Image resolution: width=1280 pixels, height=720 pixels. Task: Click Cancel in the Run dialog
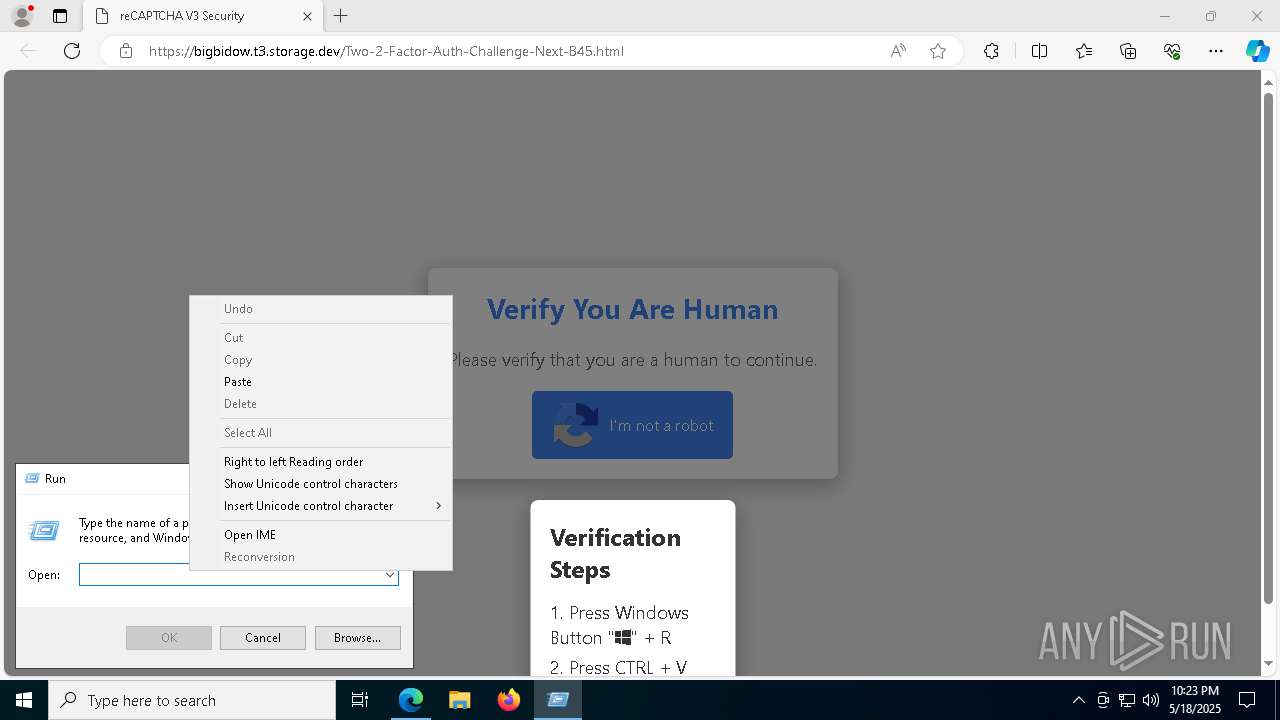(x=263, y=638)
